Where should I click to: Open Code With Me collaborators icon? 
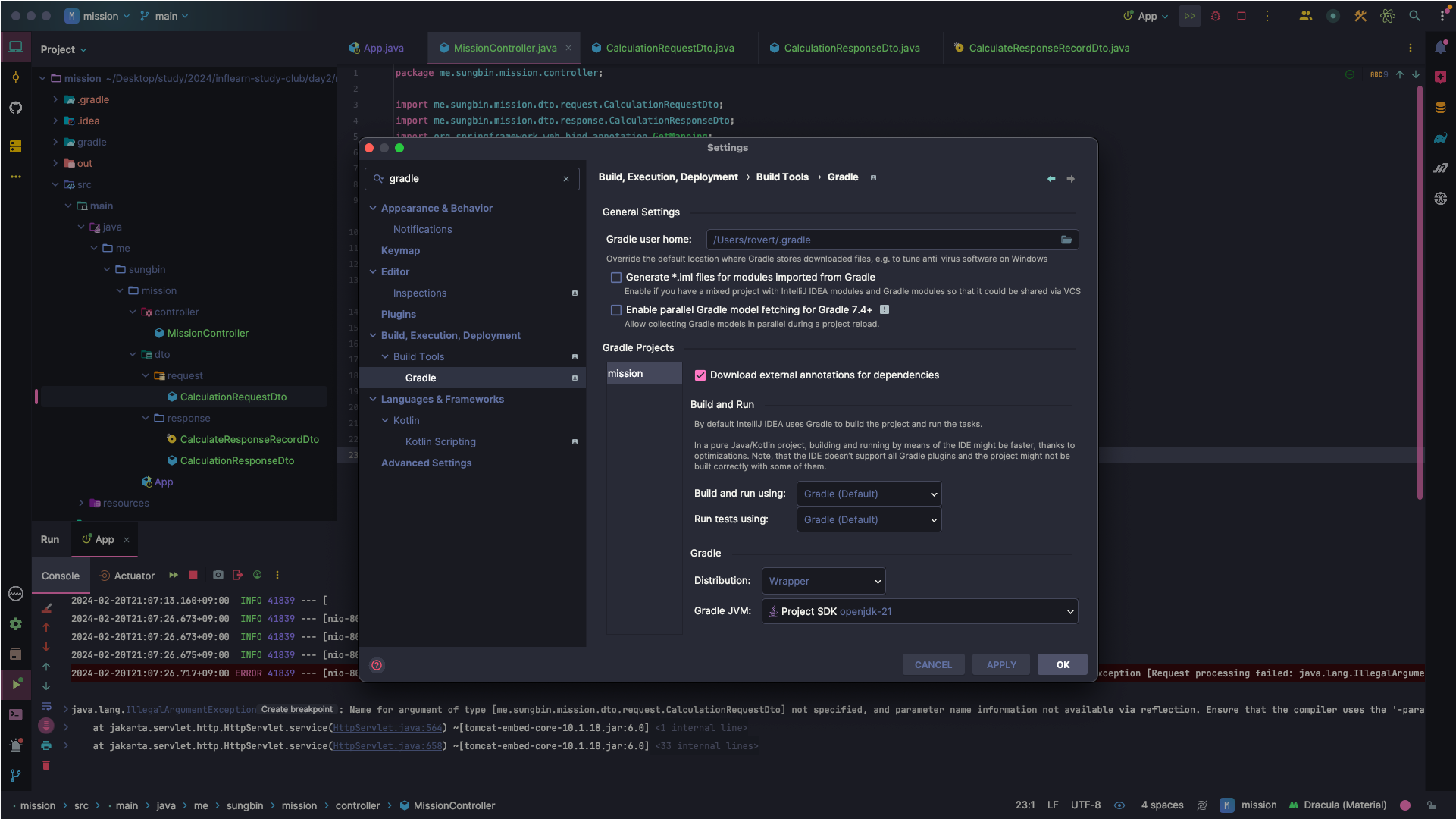[1305, 16]
